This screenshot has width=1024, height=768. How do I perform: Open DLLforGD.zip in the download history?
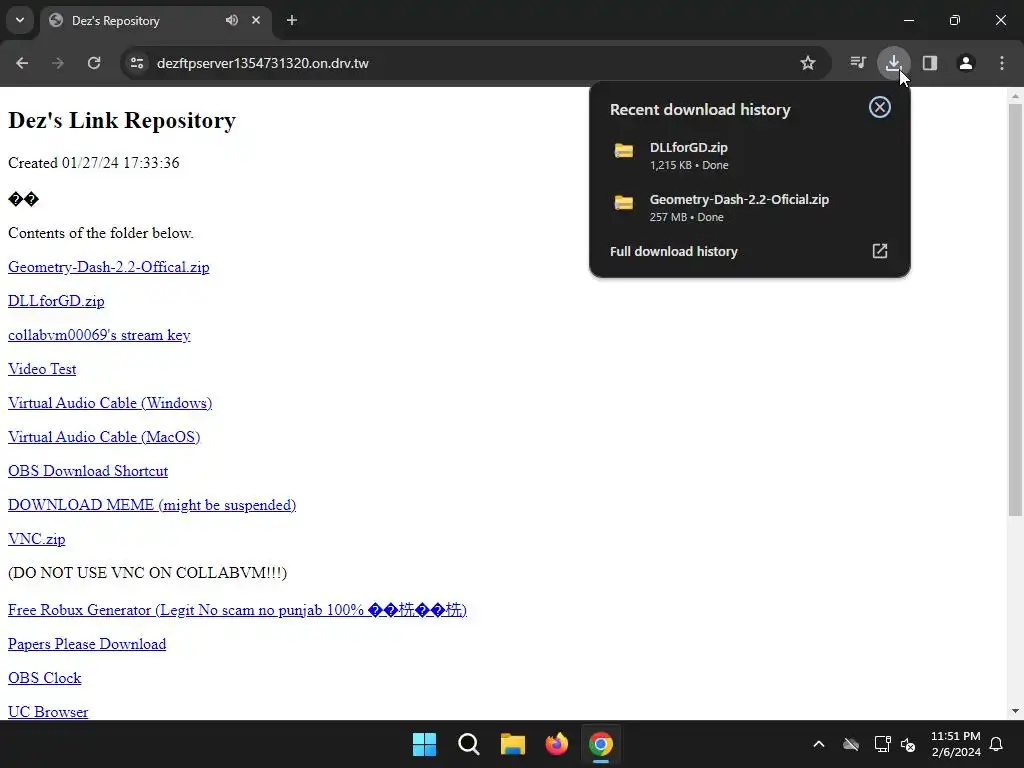749,155
